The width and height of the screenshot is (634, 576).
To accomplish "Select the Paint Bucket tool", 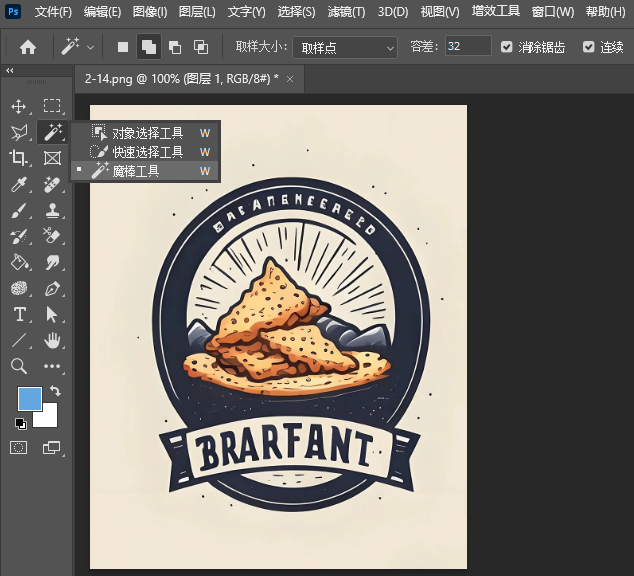I will pos(18,262).
